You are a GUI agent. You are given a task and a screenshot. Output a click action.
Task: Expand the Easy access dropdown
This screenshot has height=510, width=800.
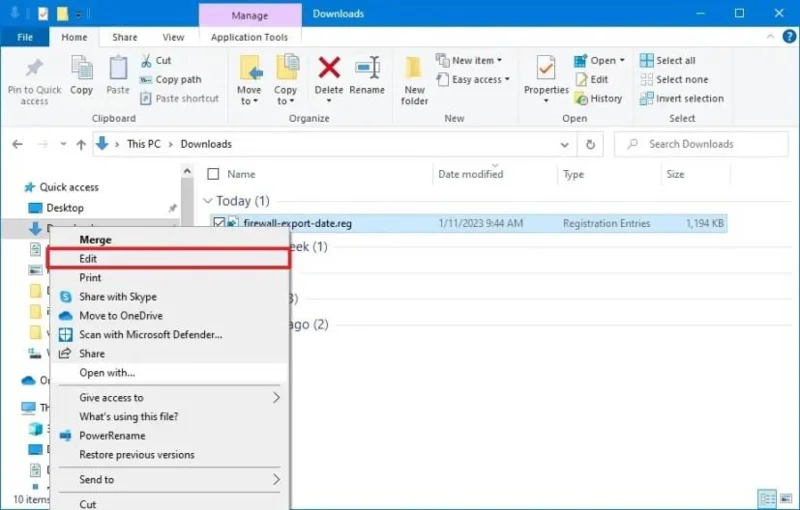507,80
